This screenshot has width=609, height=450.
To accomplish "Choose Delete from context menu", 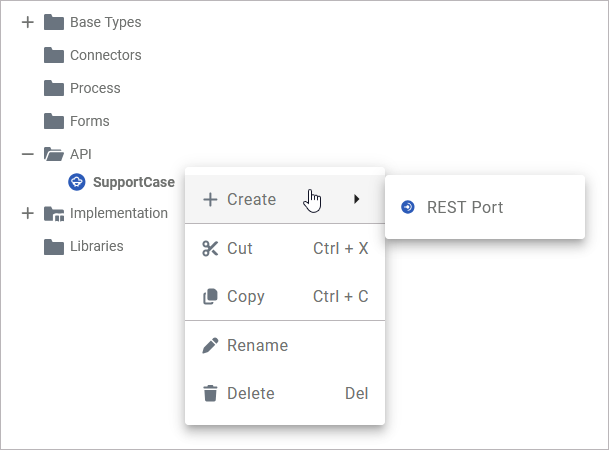I will (x=250, y=394).
